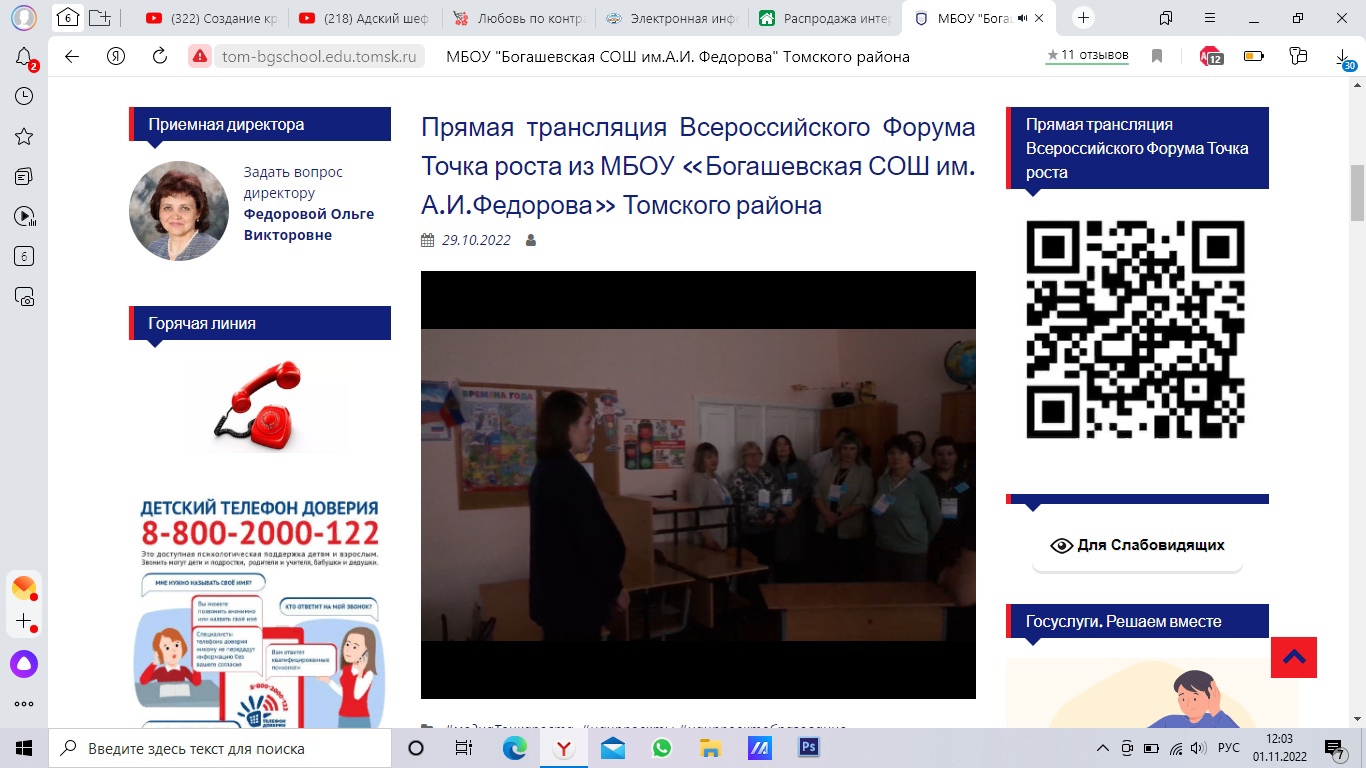This screenshot has width=1366, height=768.
Task: Play the embedded forum video
Action: point(698,485)
